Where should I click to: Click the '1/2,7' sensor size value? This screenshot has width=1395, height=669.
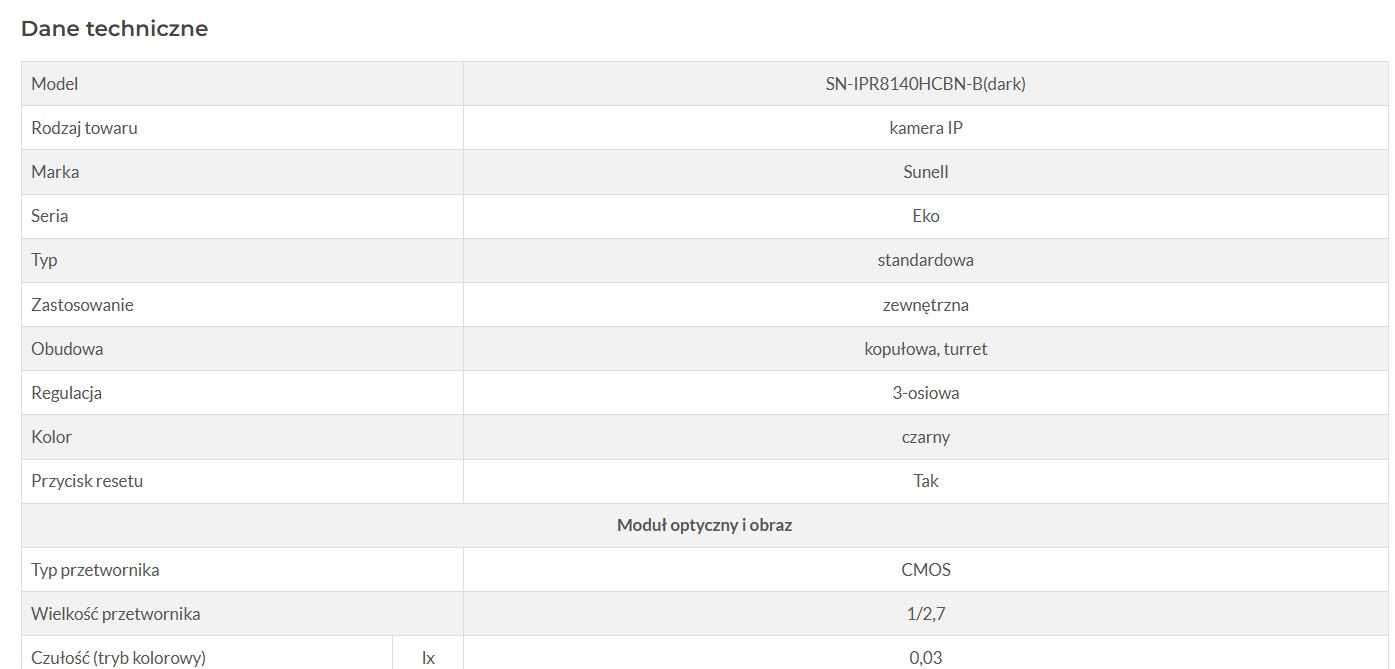coord(925,614)
